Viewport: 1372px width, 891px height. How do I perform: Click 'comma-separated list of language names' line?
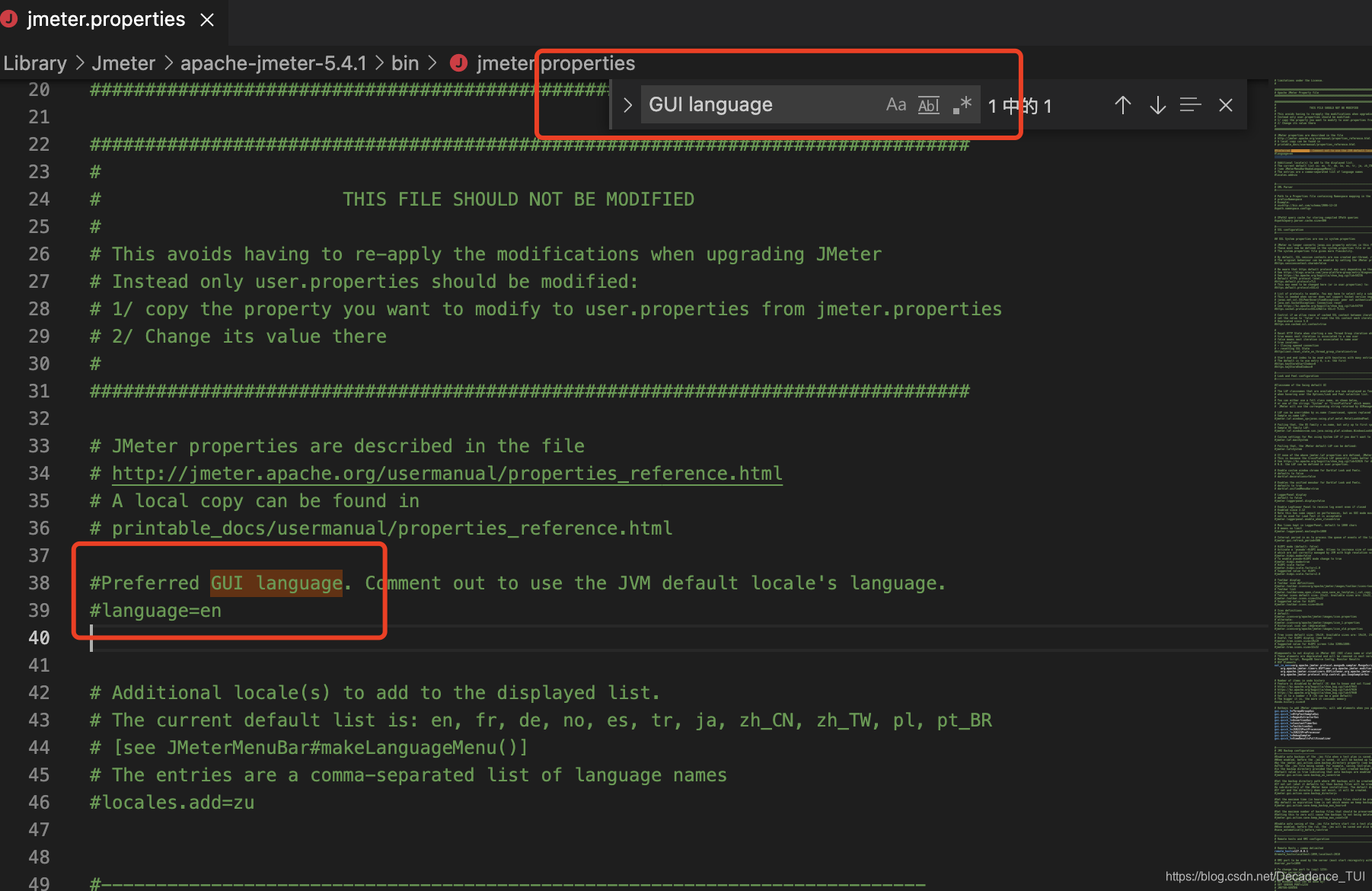(408, 775)
